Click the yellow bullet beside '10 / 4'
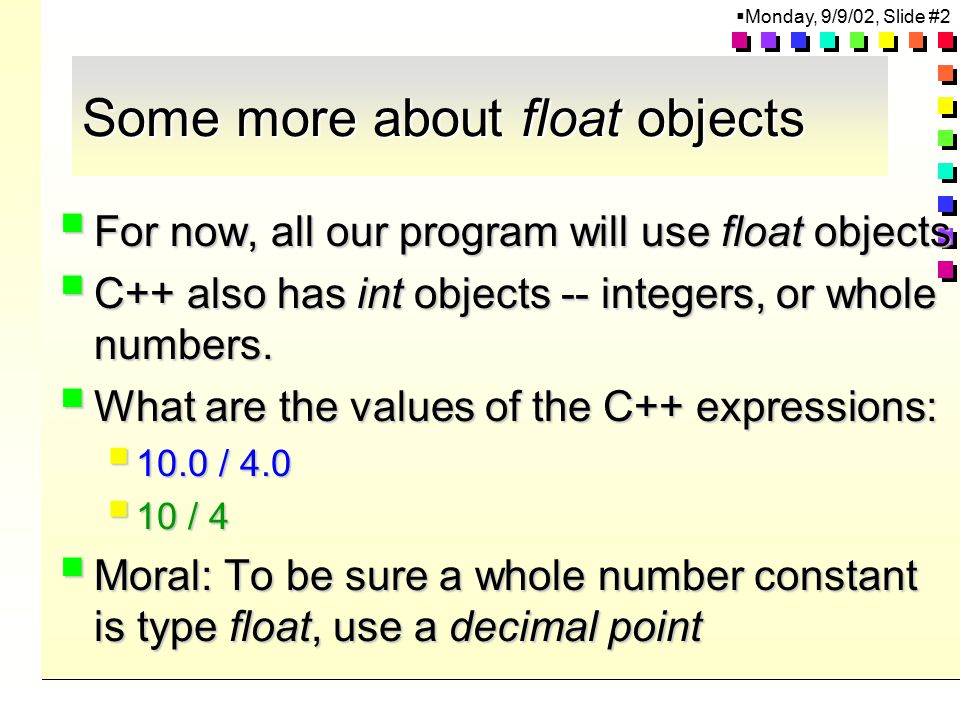This screenshot has height=720, width=960. [119, 510]
